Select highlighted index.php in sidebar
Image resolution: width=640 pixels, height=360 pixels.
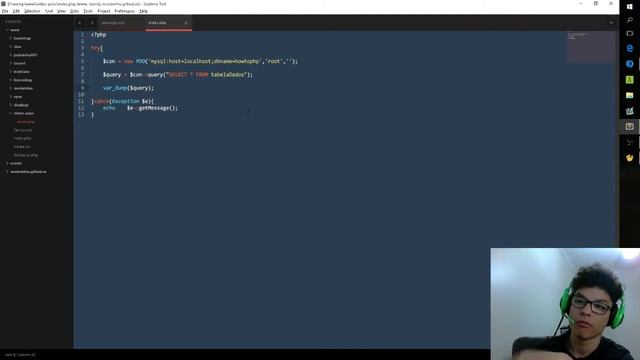26,122
